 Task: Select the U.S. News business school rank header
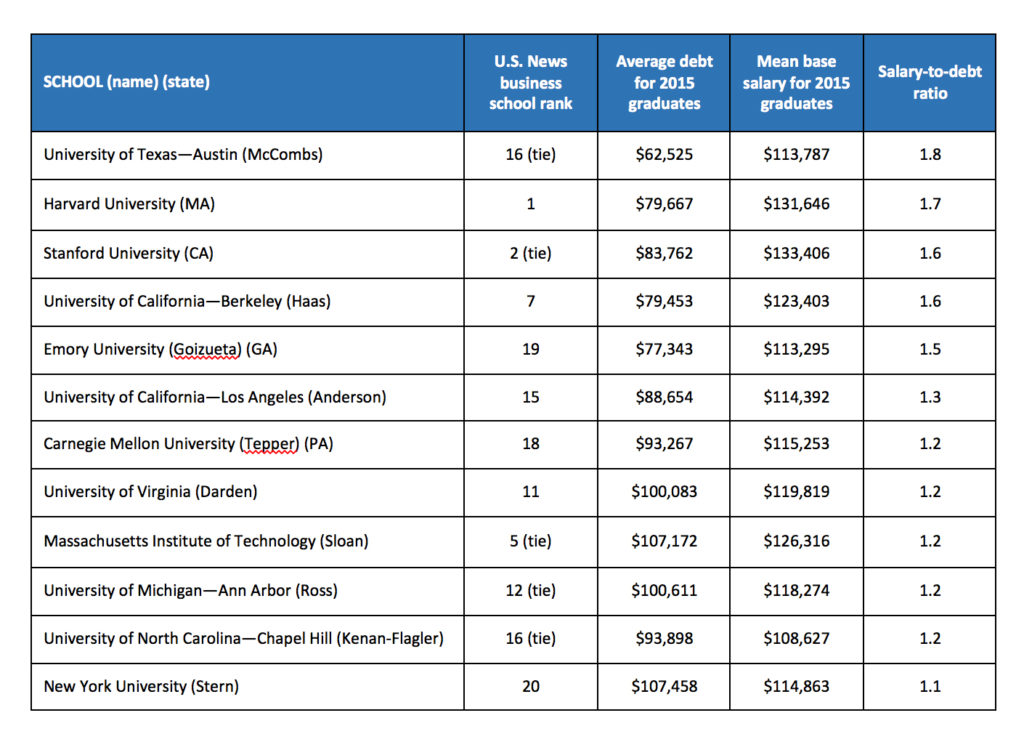pyautogui.click(x=530, y=83)
